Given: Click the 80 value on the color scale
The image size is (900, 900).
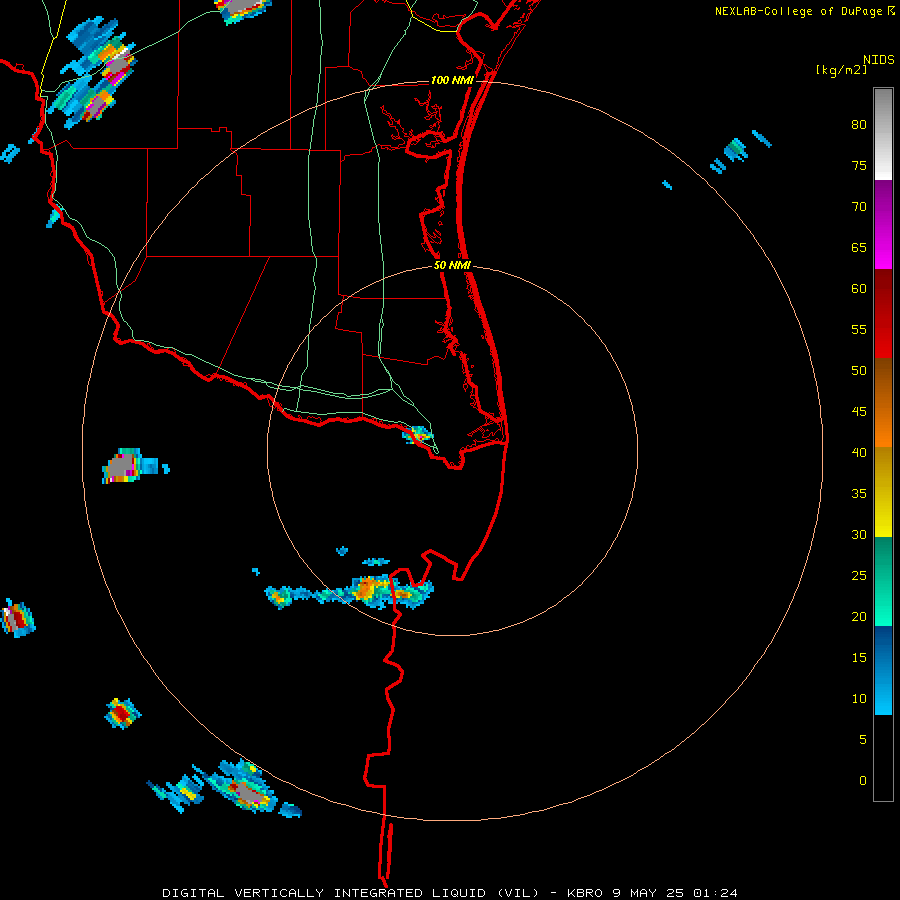Looking at the screenshot, I should coord(859,125).
